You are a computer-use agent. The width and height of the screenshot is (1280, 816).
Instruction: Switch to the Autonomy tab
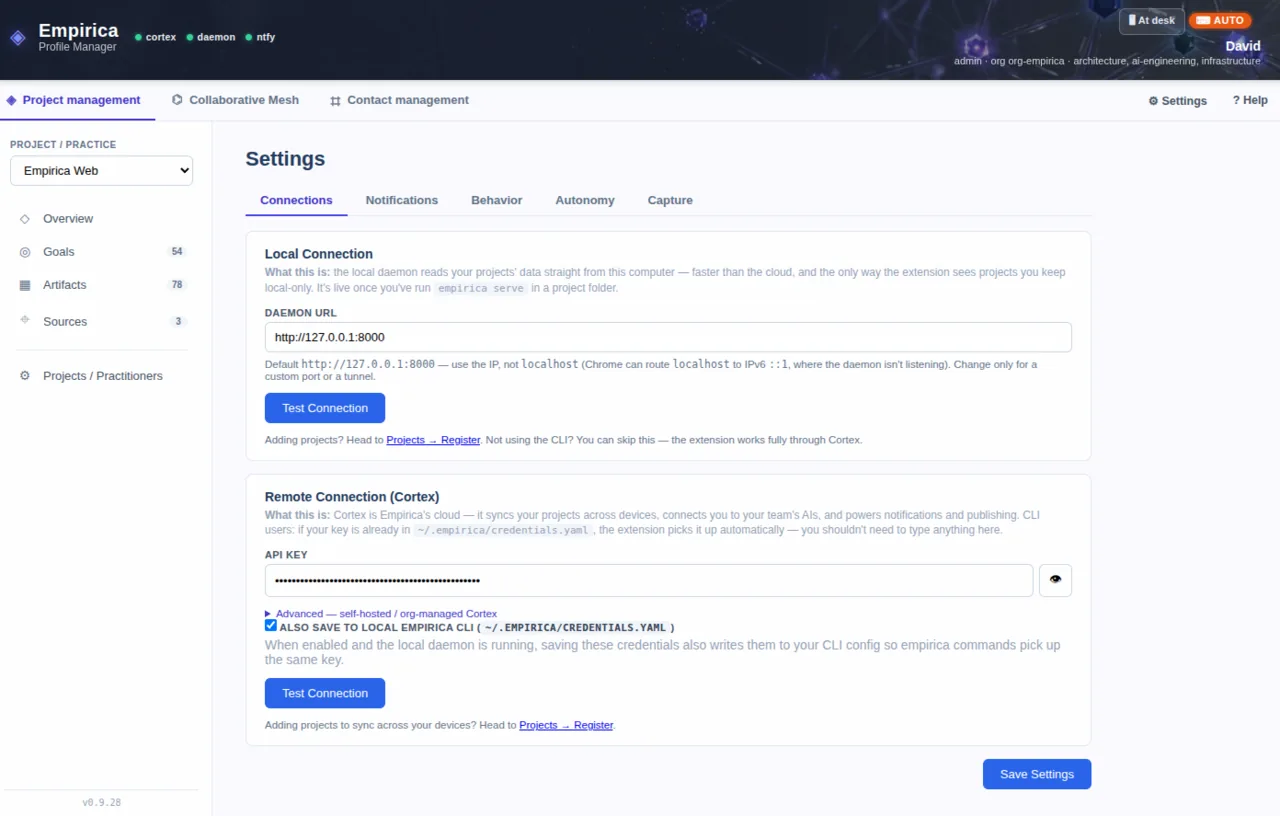click(x=585, y=200)
